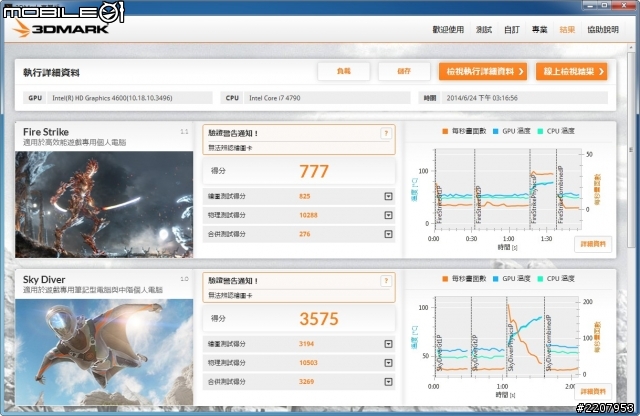Viewport: 640px width, 416px height.
Task: Select the 結果 results tab
Action: coord(567,29)
